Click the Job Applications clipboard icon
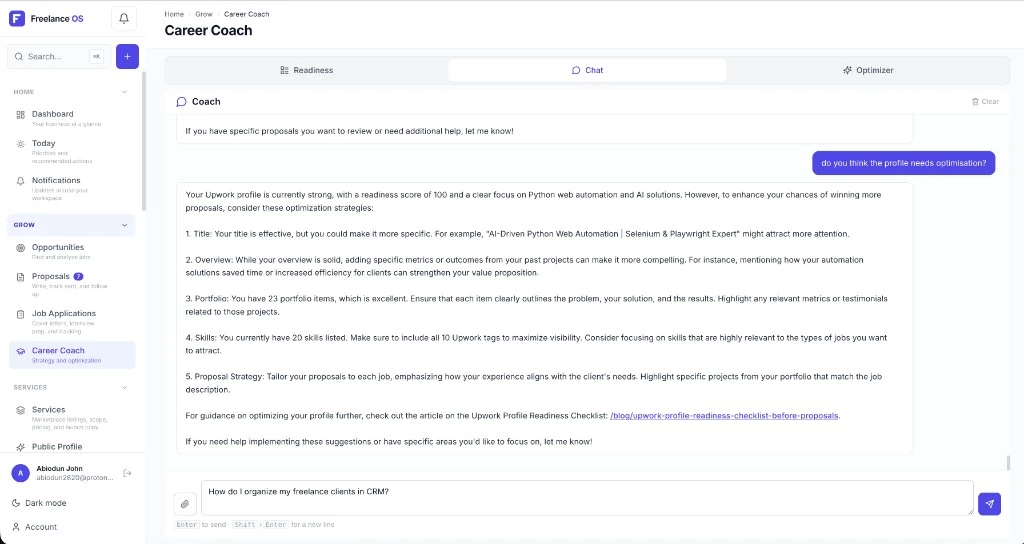This screenshot has width=1024, height=544. 20,314
